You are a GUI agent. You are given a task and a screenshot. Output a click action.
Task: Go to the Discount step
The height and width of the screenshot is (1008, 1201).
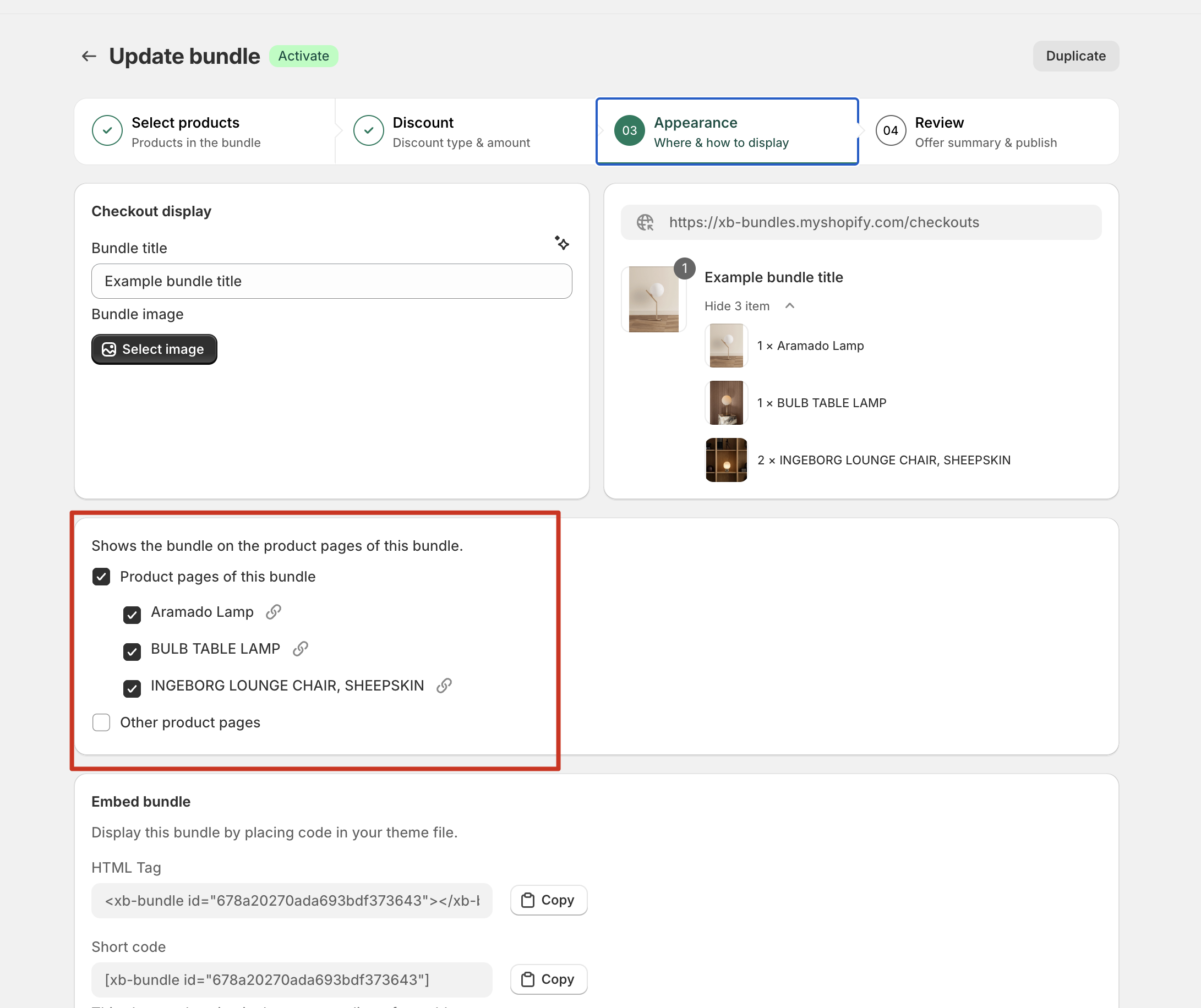(466, 132)
